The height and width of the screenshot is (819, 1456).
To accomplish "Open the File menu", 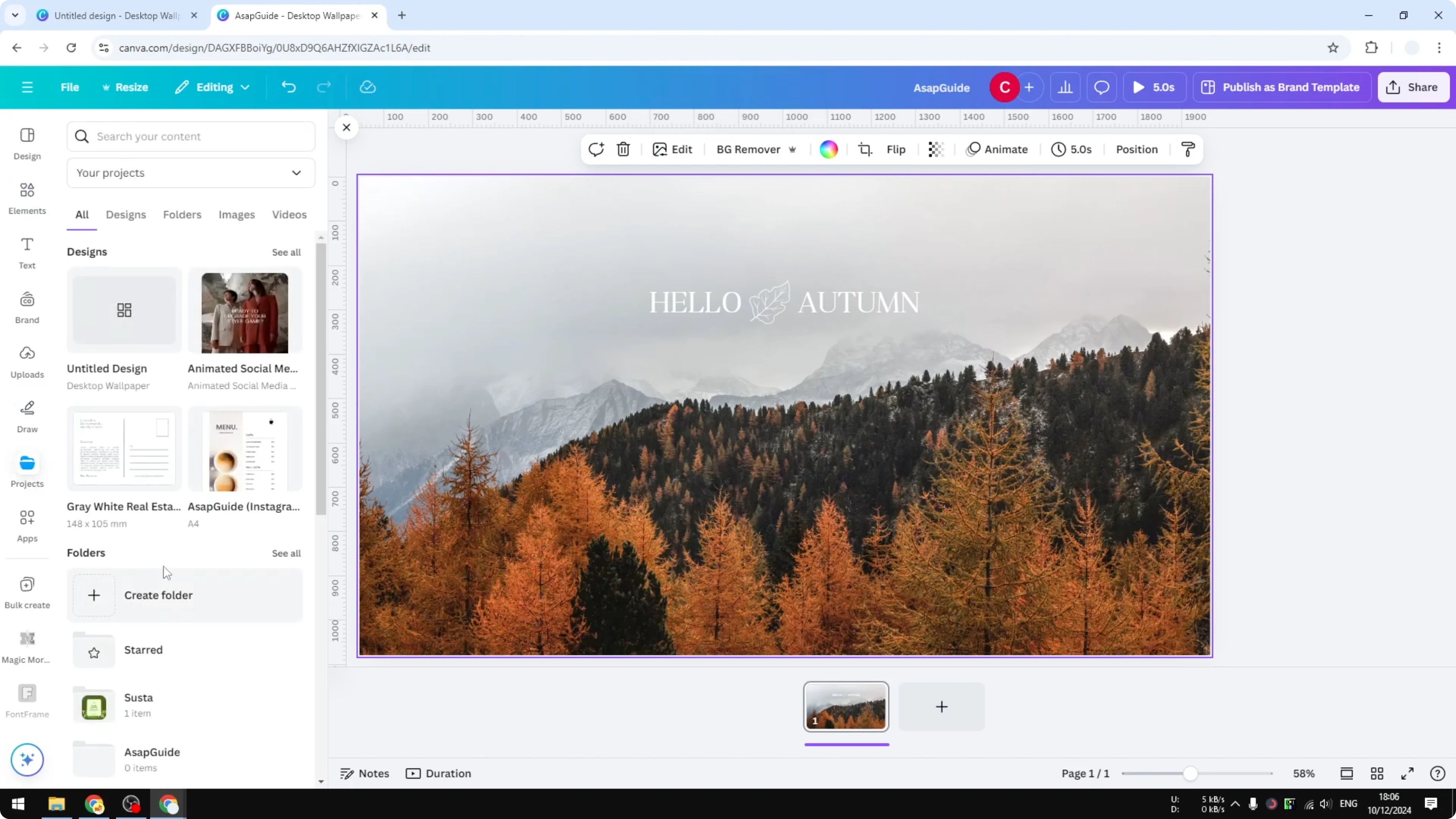I will coord(70,87).
